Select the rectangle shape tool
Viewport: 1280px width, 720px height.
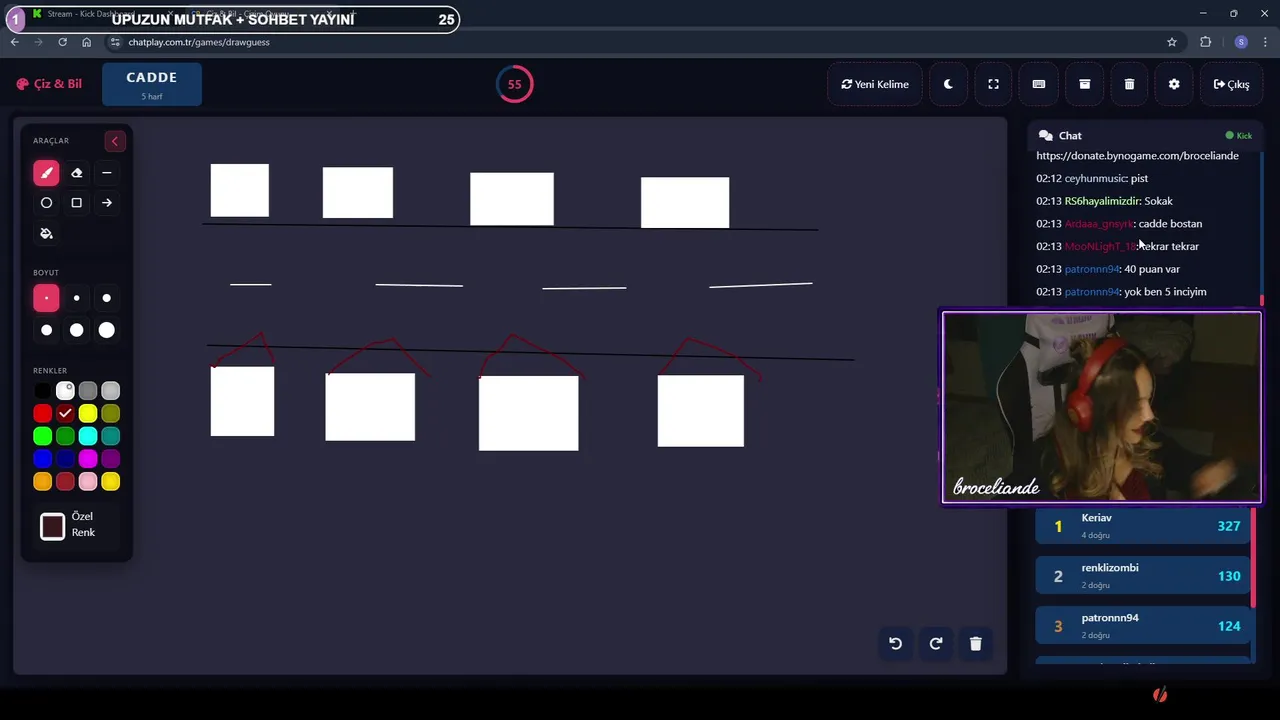(x=76, y=203)
